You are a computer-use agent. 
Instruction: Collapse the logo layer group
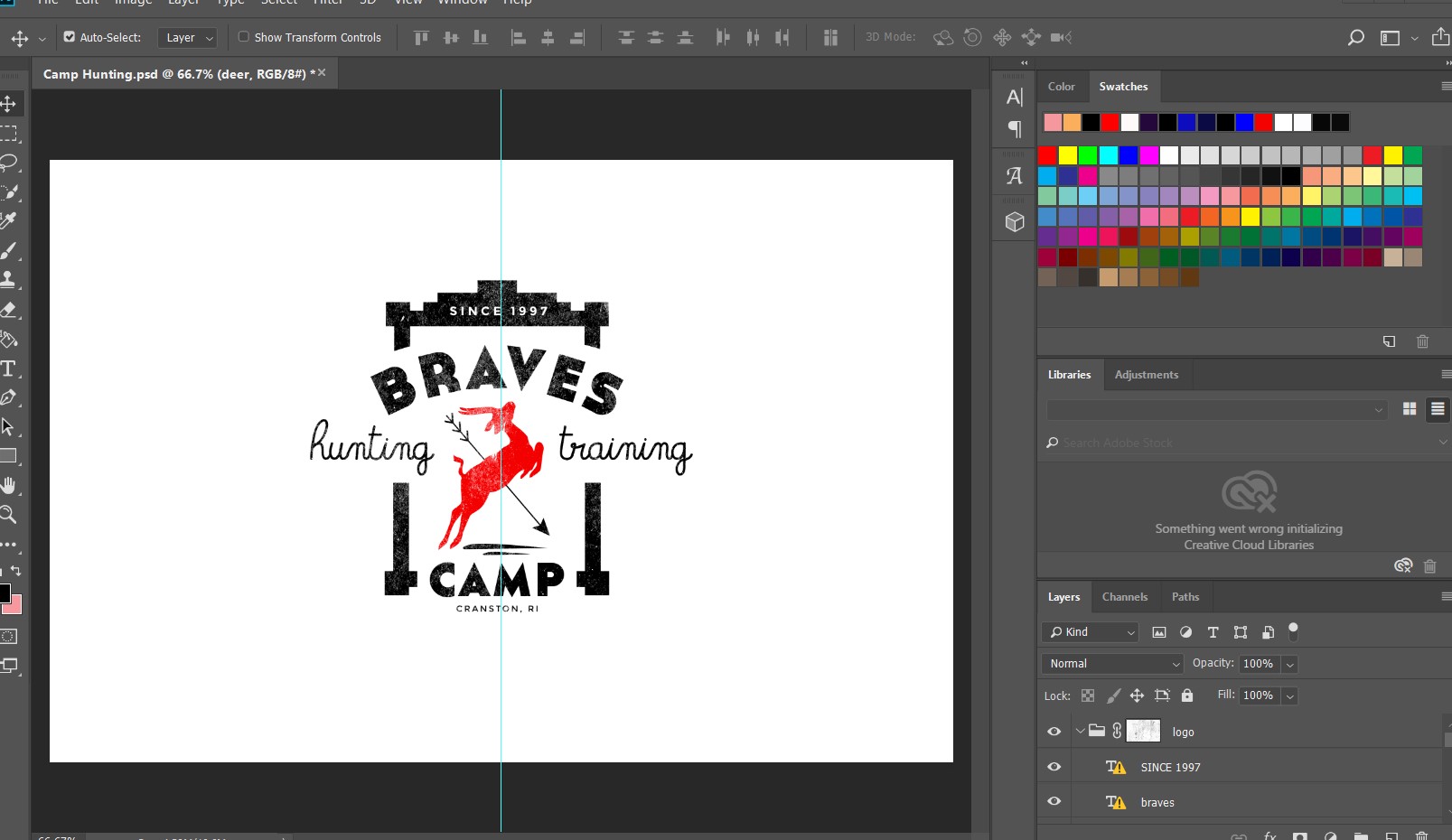coord(1079,731)
